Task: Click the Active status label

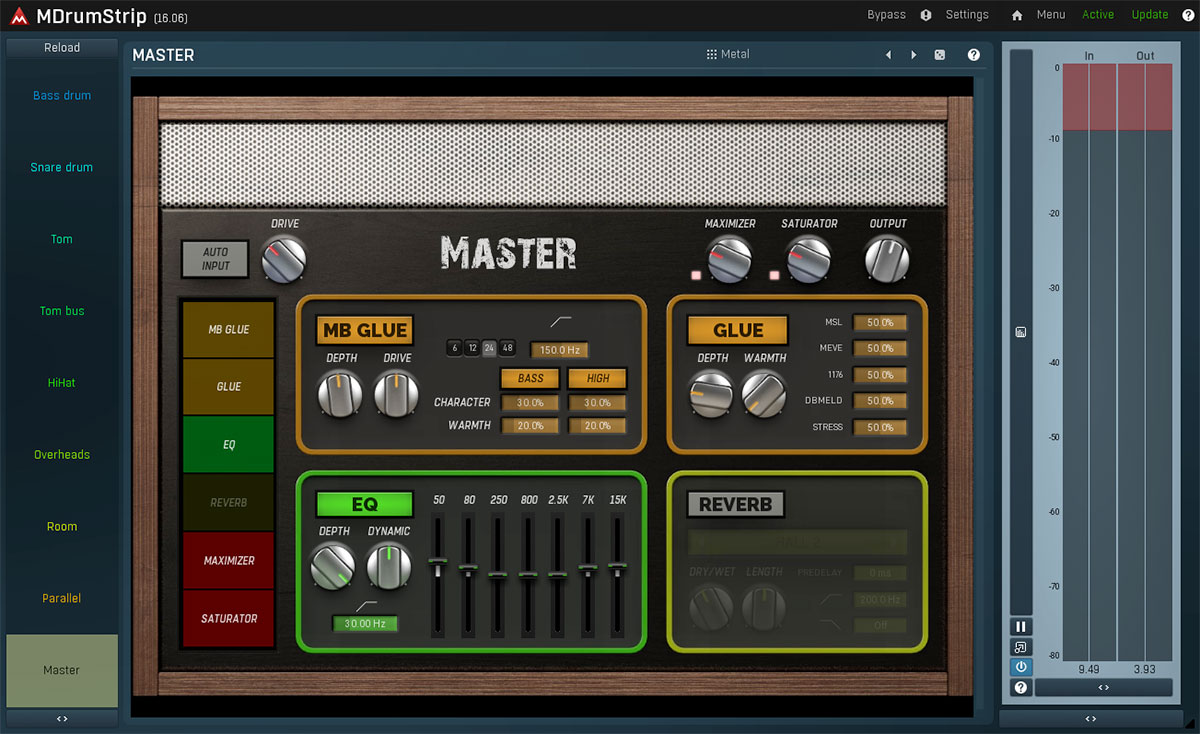Action: coord(1098,15)
